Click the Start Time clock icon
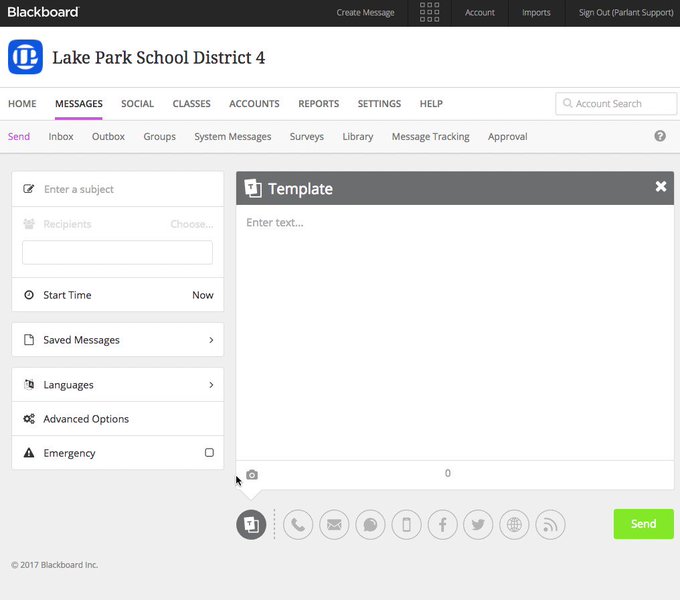Image resolution: width=680 pixels, height=600 pixels. (29, 295)
